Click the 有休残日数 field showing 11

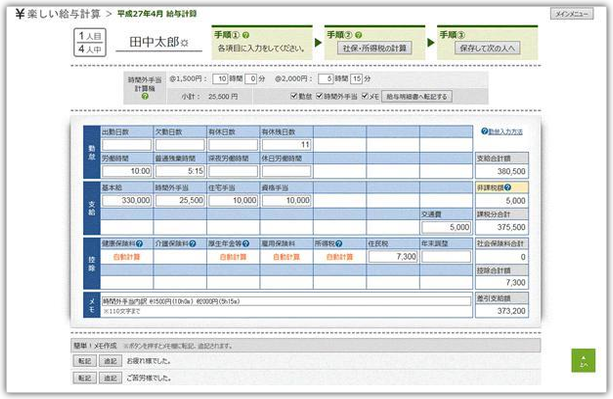click(287, 145)
